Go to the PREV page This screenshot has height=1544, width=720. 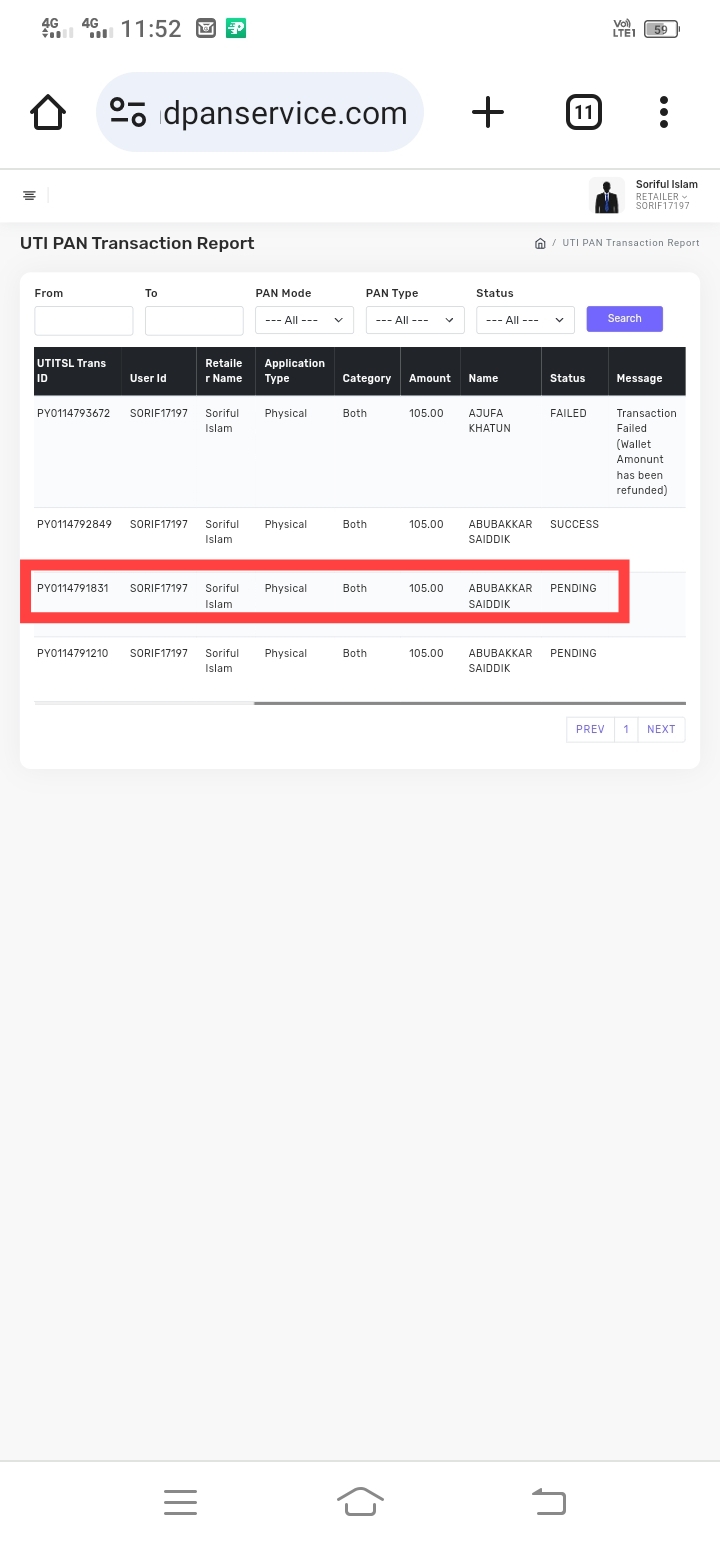(x=590, y=729)
